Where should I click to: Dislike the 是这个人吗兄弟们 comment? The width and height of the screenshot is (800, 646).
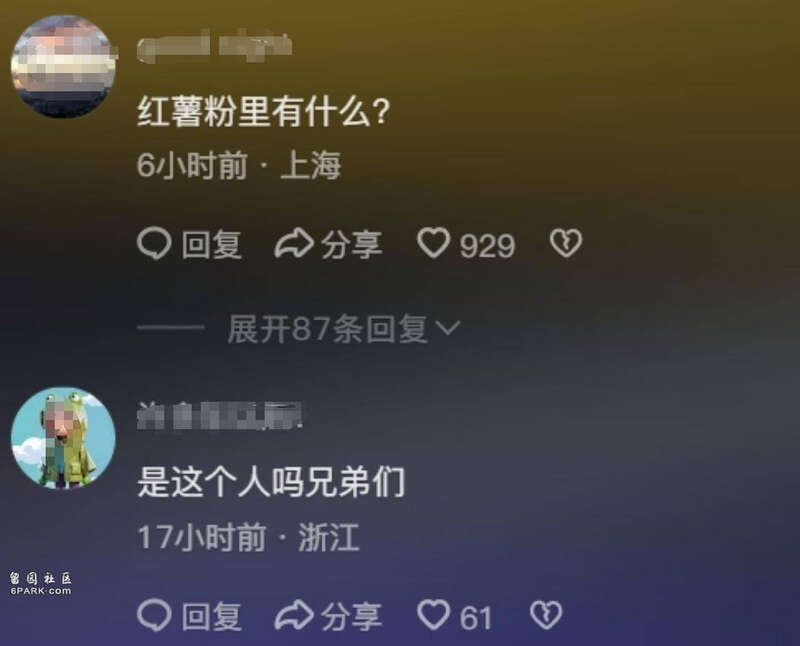[x=546, y=615]
